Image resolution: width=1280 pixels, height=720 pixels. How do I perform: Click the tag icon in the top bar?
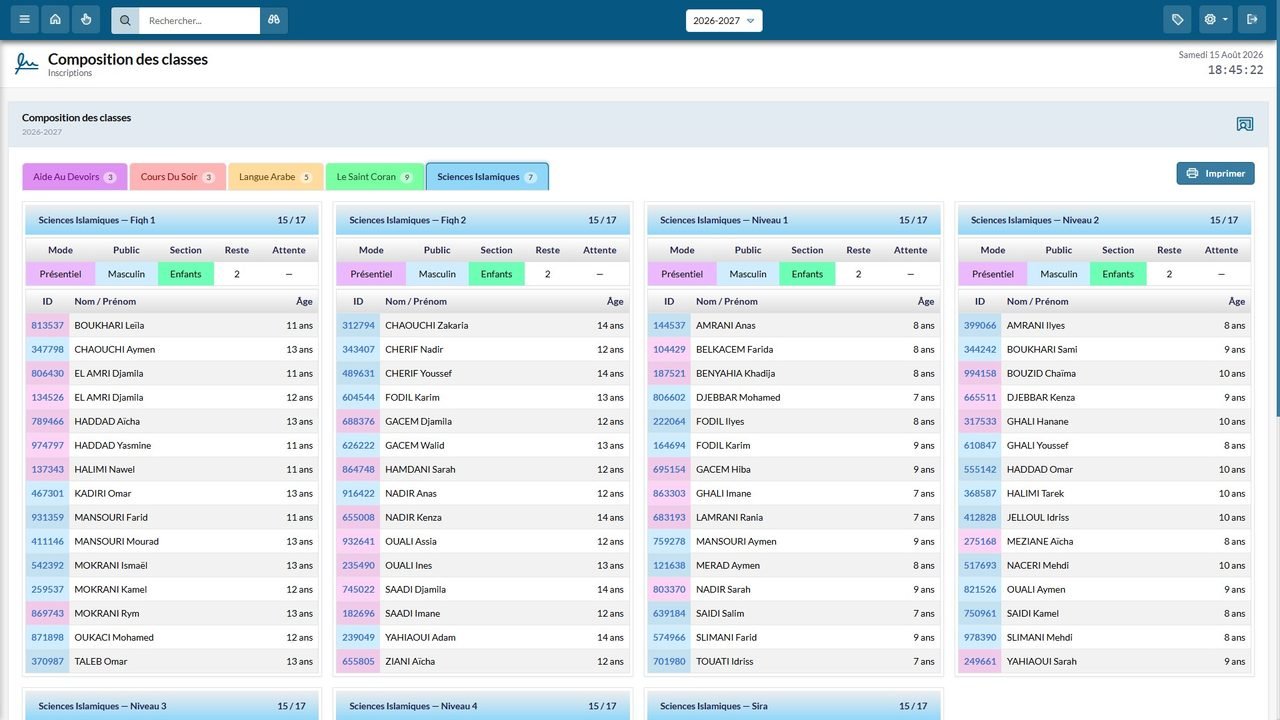[x=1178, y=20]
